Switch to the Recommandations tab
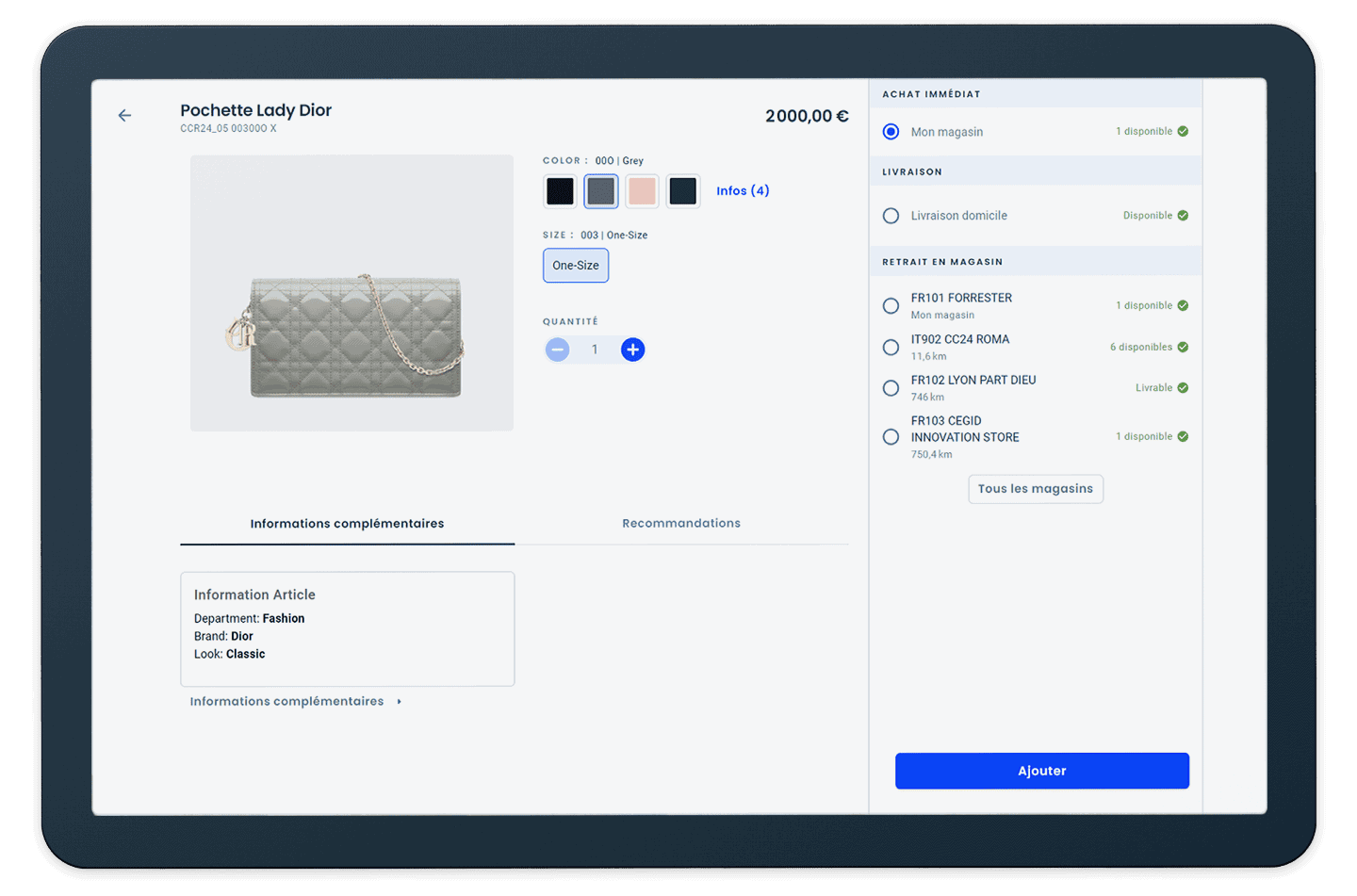Viewport: 1357px width, 896px height. coord(680,524)
